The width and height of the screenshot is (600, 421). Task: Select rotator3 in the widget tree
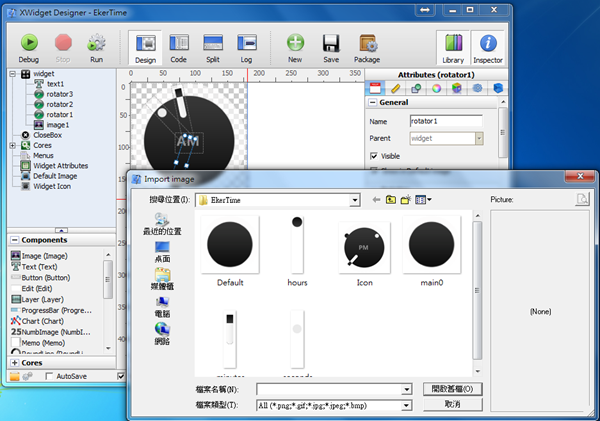60,94
